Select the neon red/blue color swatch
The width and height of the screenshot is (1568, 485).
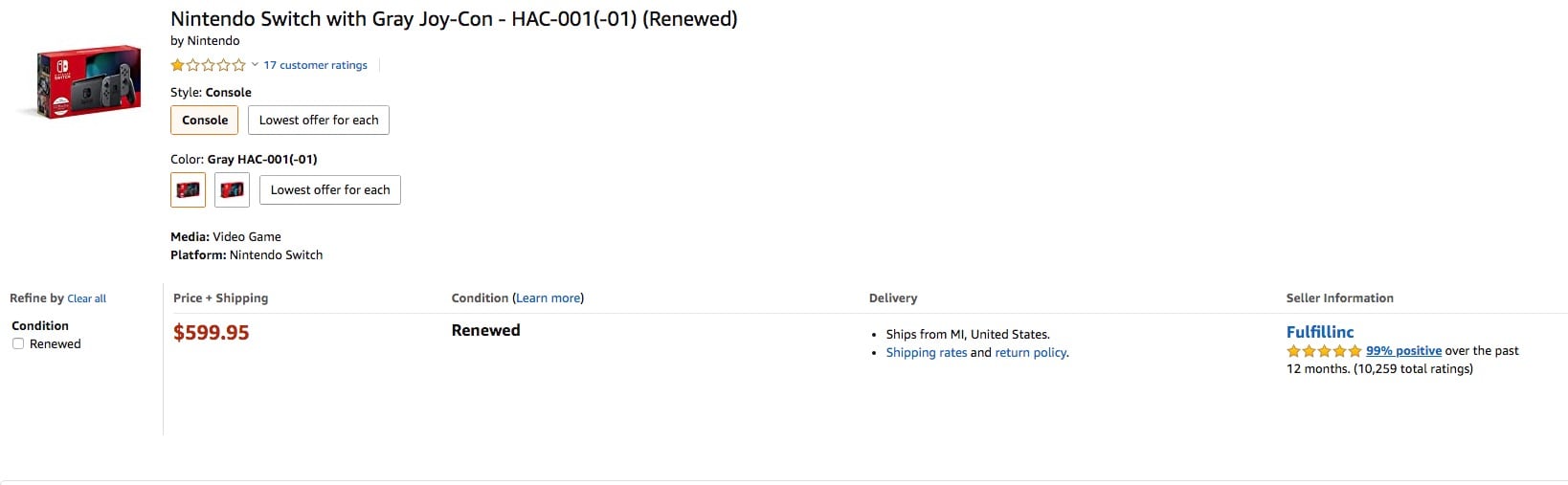tap(232, 189)
